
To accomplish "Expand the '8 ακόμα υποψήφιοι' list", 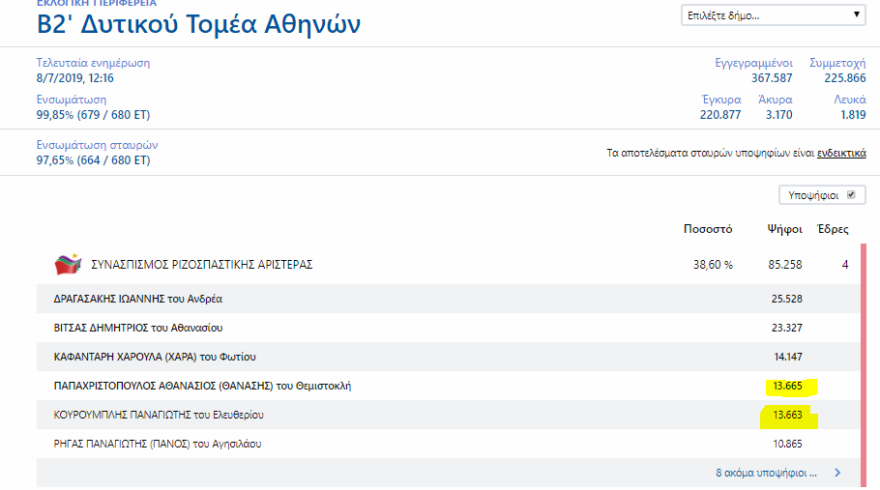I will (766, 472).
